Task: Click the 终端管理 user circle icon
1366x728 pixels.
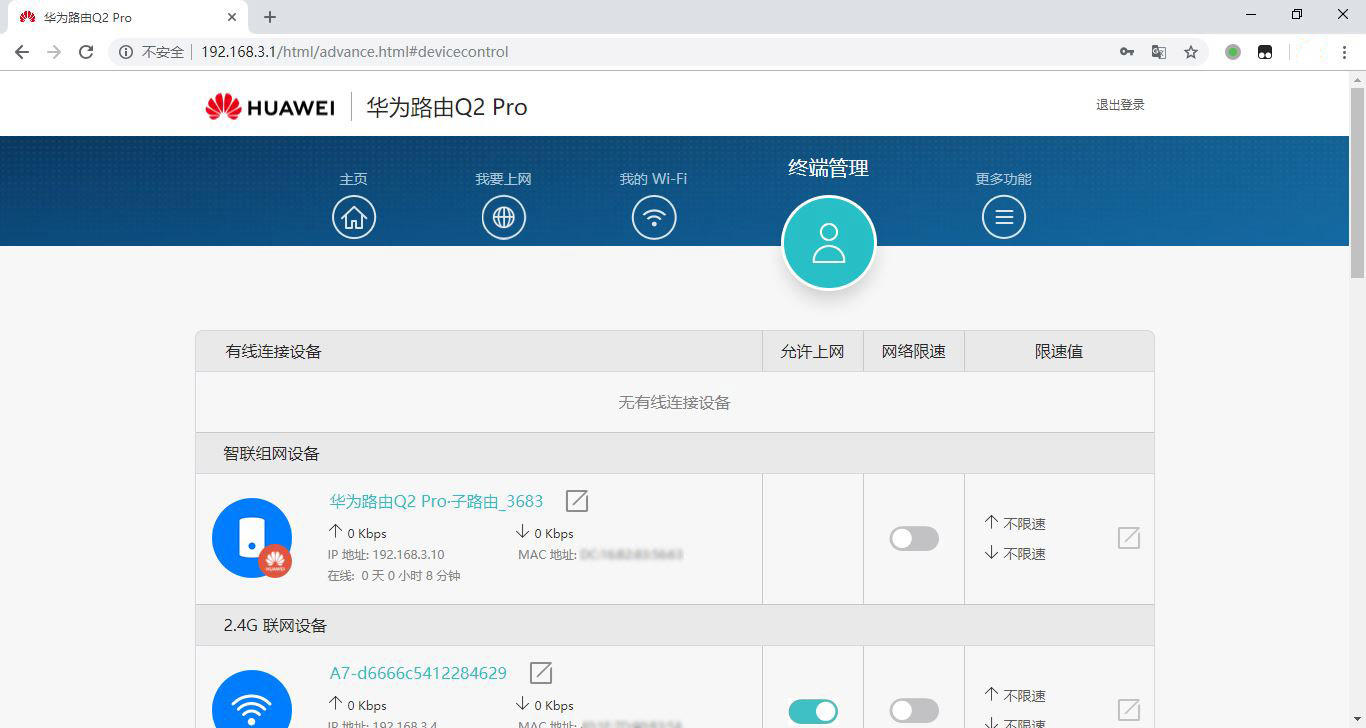Action: point(829,243)
